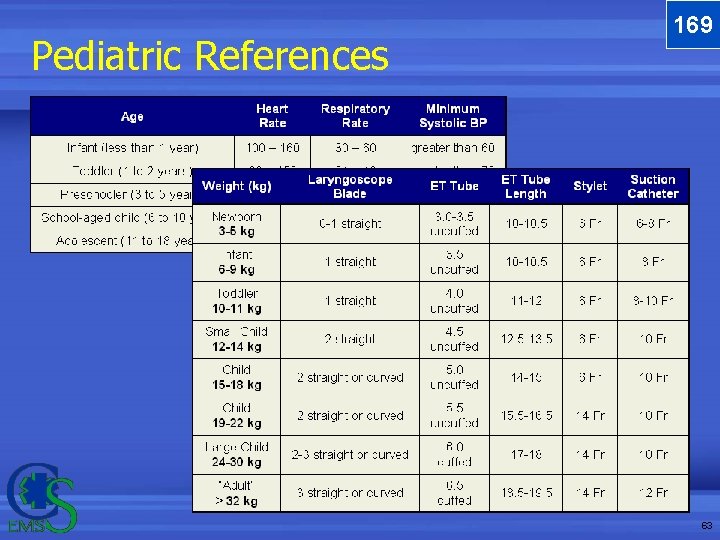
Task: Click the 8-10 Fr suction catheter cell
Action: click(653, 301)
